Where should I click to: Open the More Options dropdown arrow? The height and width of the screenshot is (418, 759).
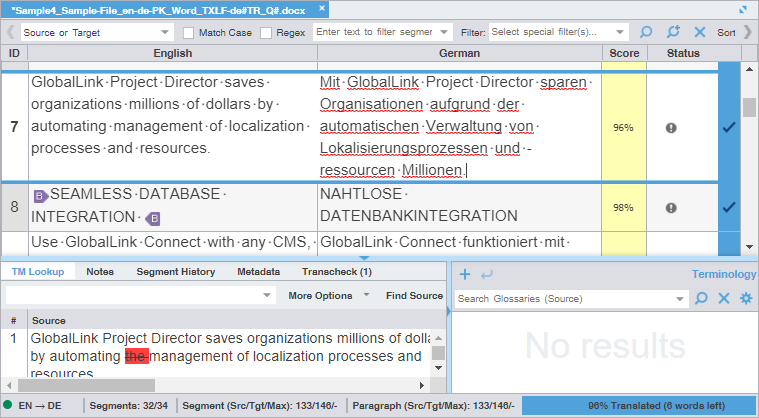(366, 295)
